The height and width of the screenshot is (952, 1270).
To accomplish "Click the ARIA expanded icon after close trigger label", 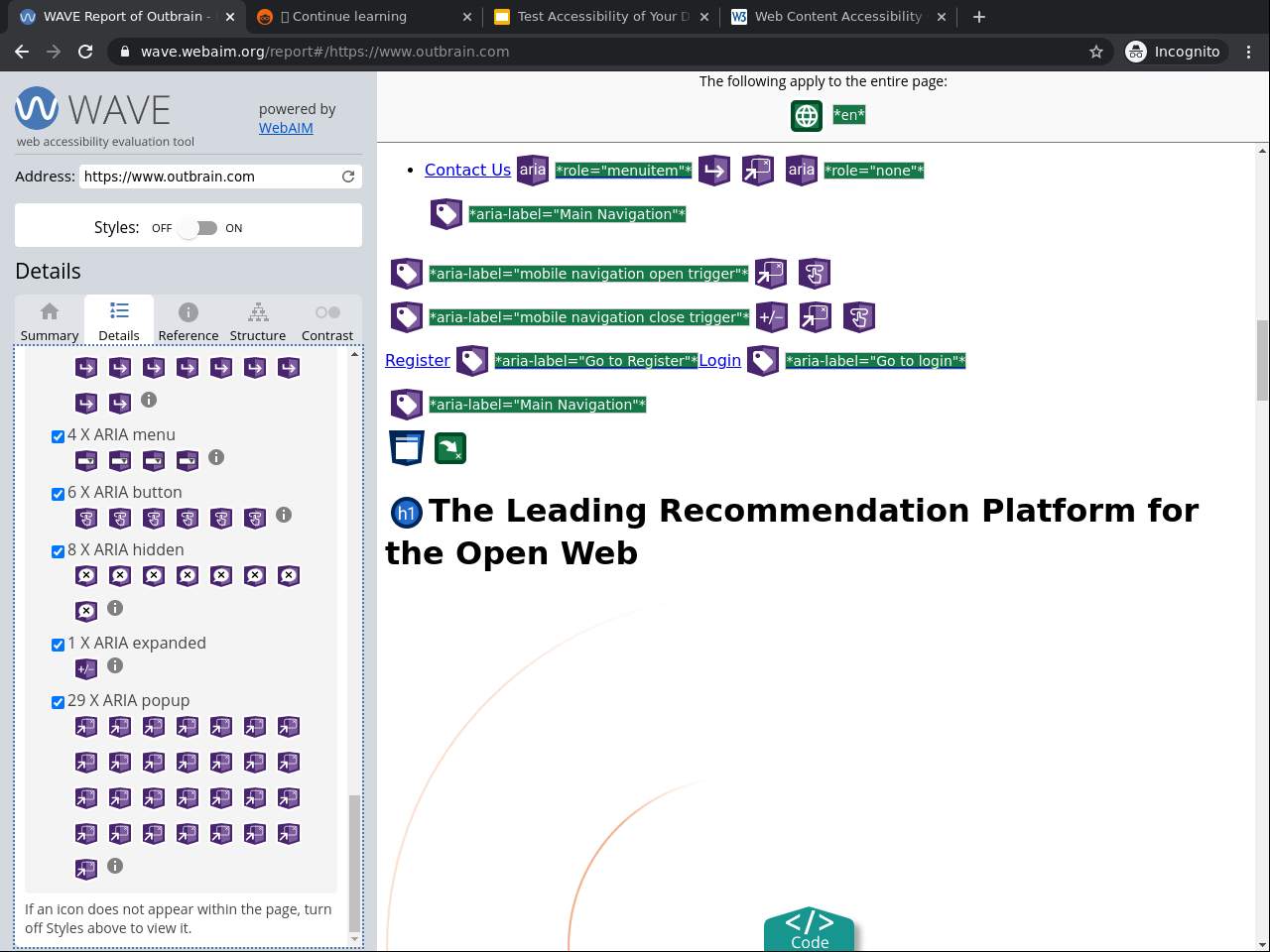I will point(771,317).
